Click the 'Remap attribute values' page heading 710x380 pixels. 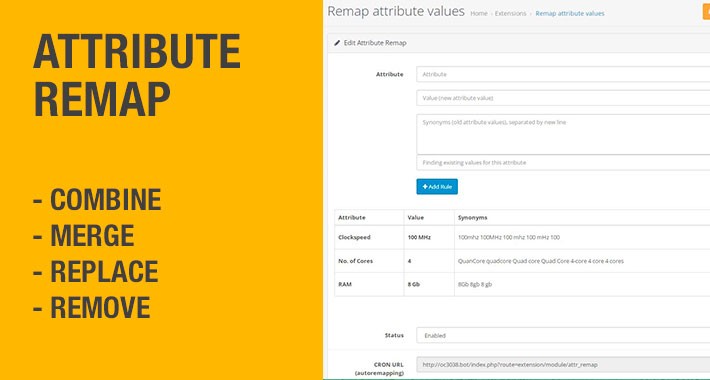[396, 11]
